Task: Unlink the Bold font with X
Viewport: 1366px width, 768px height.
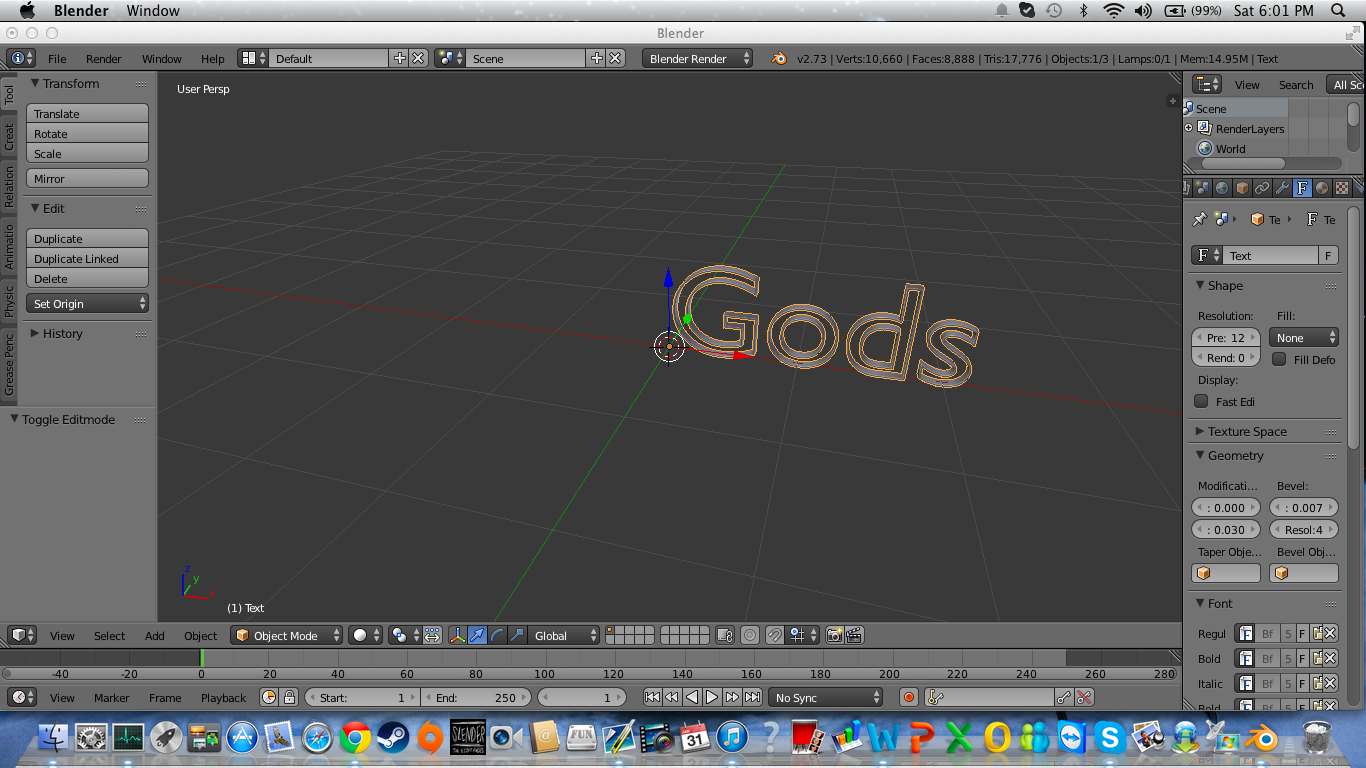Action: pyautogui.click(x=1330, y=658)
